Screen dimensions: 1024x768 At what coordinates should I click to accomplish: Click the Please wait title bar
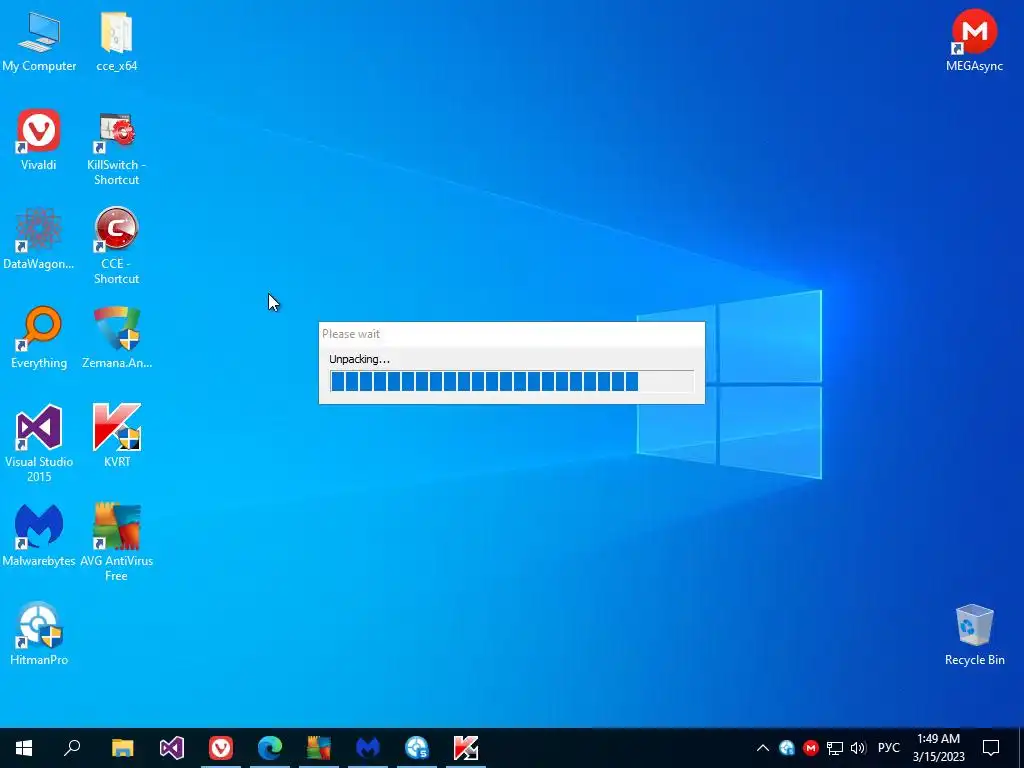[x=511, y=334]
